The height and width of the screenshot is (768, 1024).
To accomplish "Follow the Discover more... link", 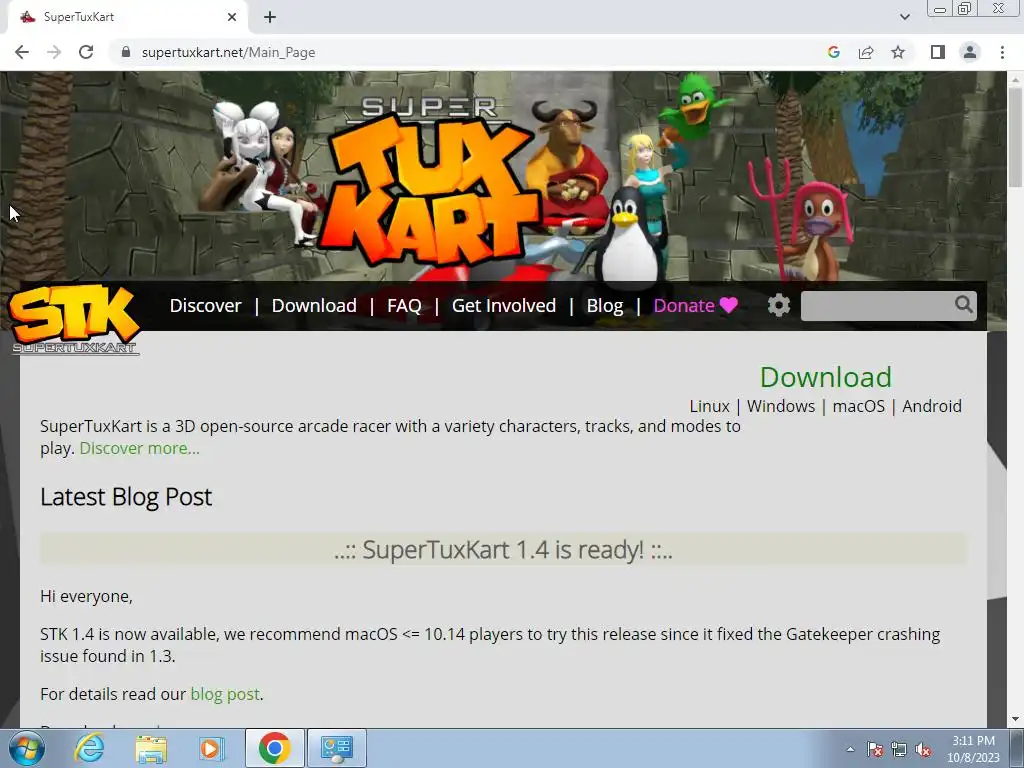I will 140,449.
